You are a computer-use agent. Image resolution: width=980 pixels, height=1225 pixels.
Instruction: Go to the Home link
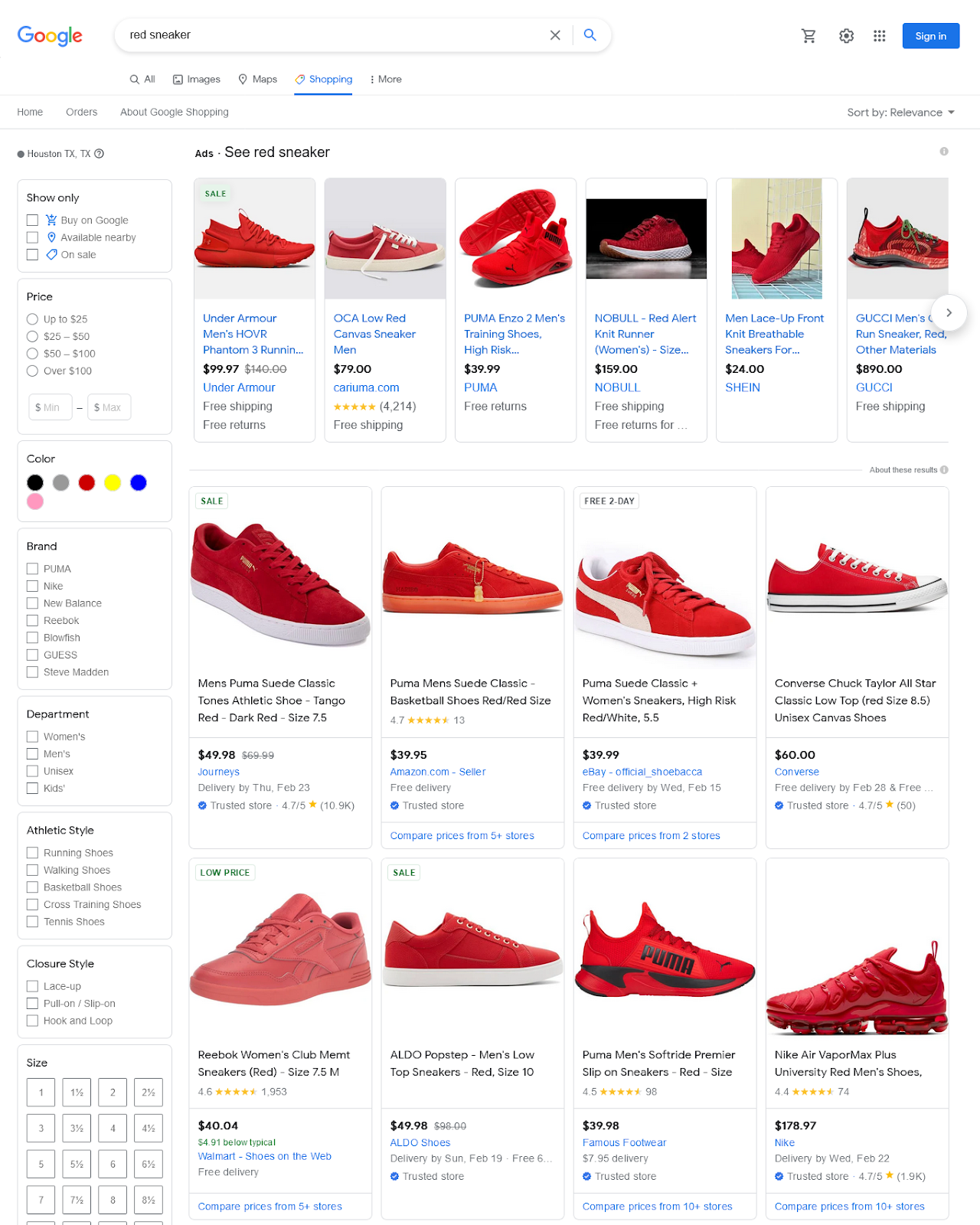coord(30,112)
